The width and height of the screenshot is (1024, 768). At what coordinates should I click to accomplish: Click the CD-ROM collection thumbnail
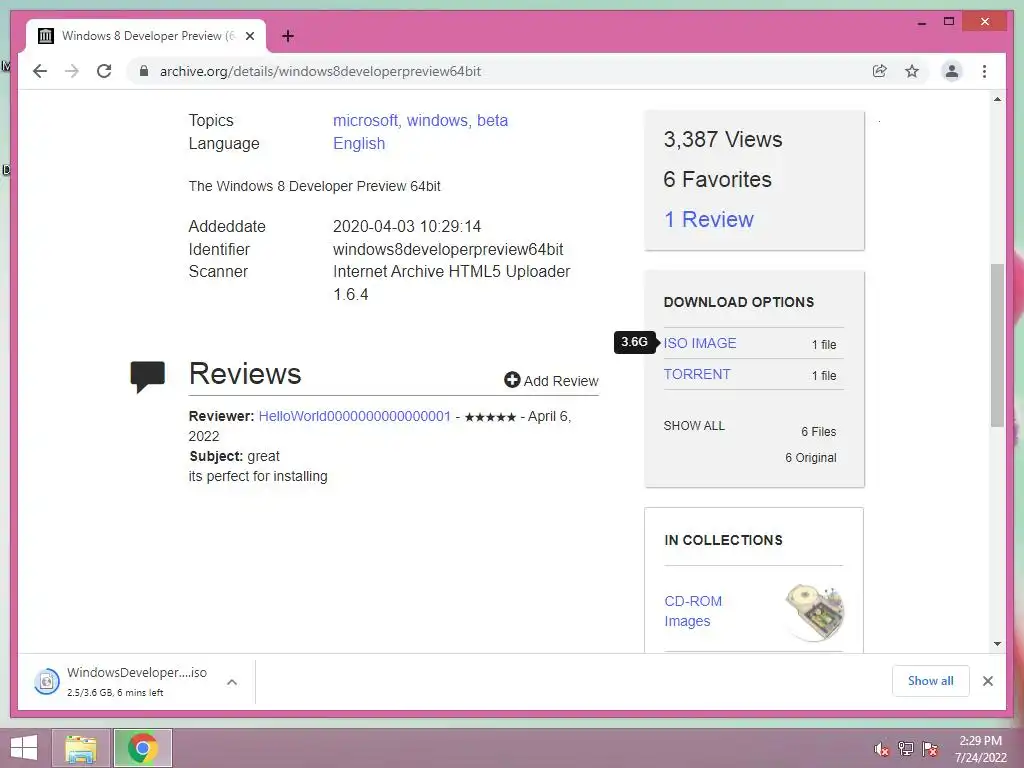[814, 612]
